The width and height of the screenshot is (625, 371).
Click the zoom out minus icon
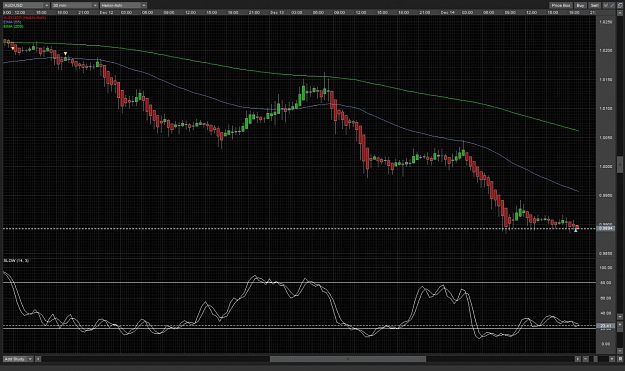click(x=586, y=359)
